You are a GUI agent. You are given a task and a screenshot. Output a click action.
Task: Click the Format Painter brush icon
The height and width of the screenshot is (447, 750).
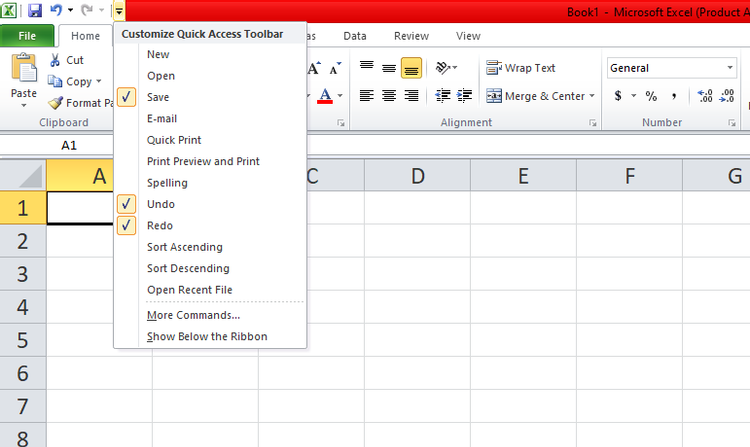tap(55, 103)
